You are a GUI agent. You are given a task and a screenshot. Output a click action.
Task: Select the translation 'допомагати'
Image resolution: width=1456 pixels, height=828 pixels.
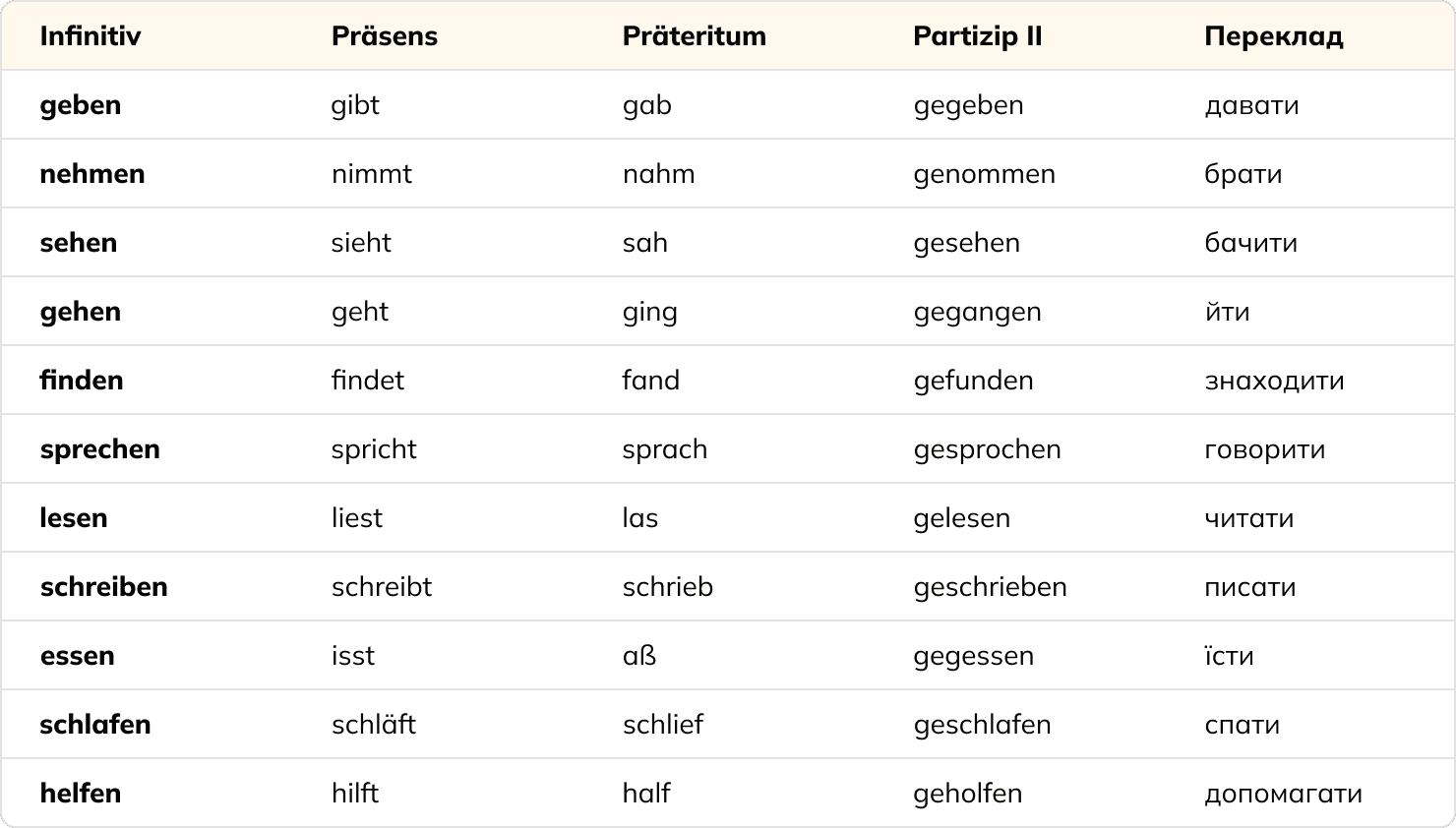pyautogui.click(x=1283, y=794)
